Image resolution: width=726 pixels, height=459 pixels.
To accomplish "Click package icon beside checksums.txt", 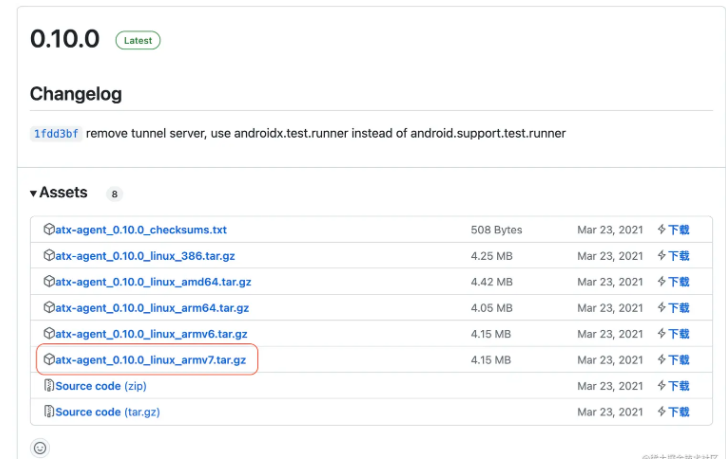I will (49, 229).
